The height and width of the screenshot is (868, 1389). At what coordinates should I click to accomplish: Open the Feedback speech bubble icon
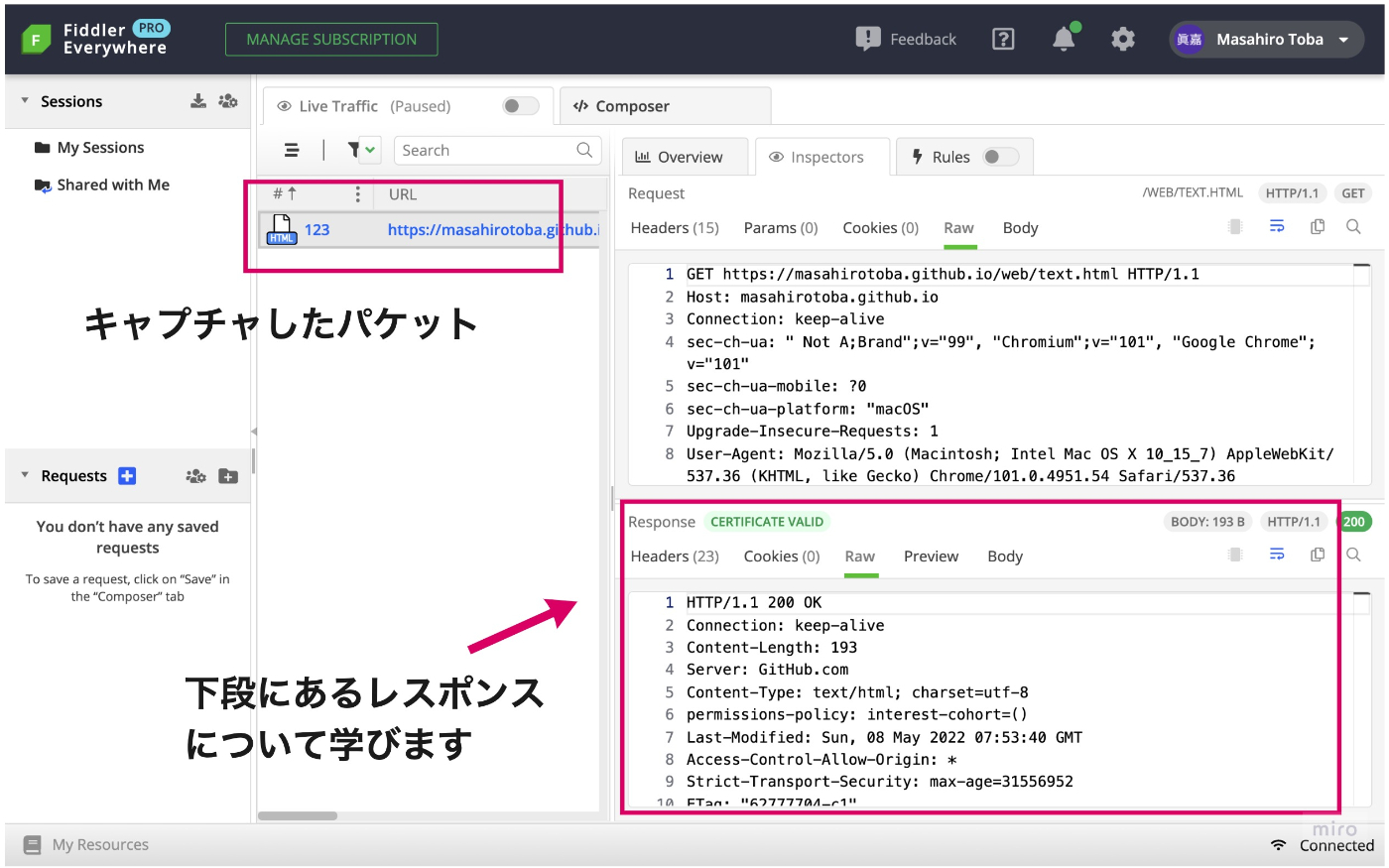[x=868, y=39]
